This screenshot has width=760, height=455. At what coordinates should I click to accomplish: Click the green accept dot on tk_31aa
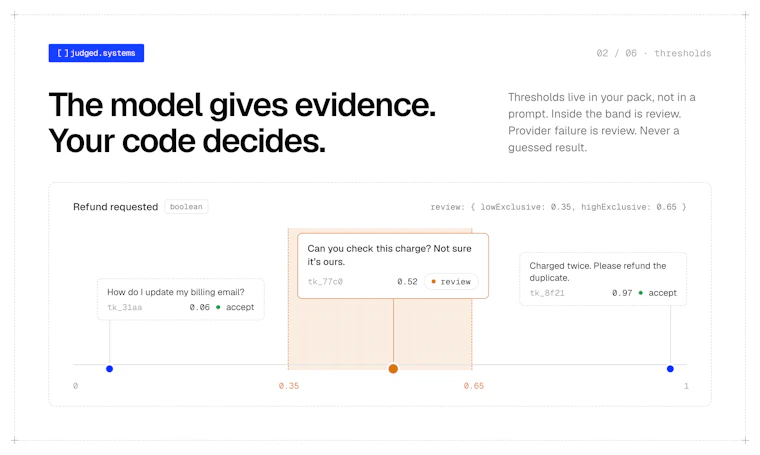218,307
